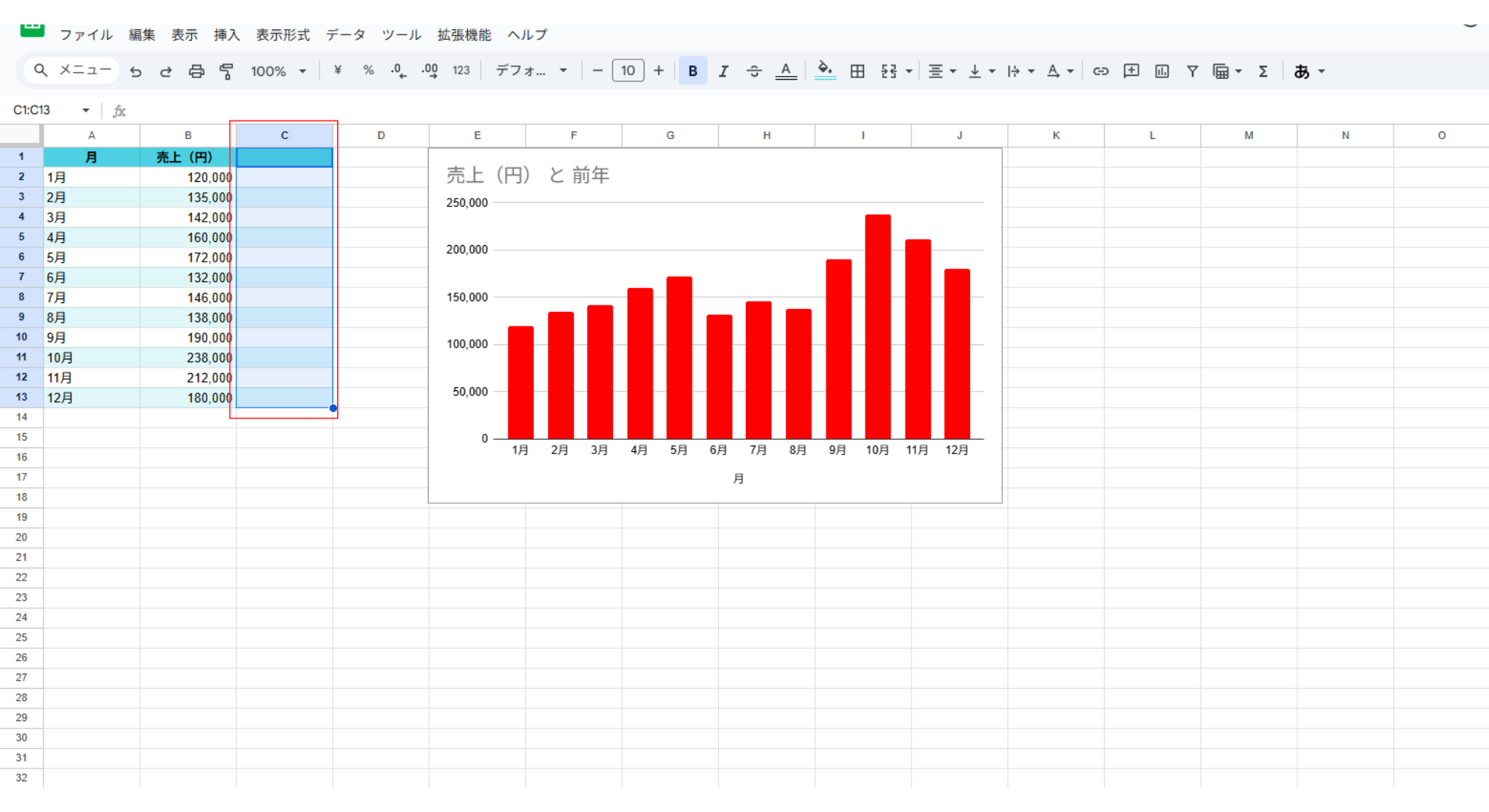Viewport: 1489px width, 812px height.
Task: Click the create filter funnel icon
Action: pyautogui.click(x=1192, y=71)
